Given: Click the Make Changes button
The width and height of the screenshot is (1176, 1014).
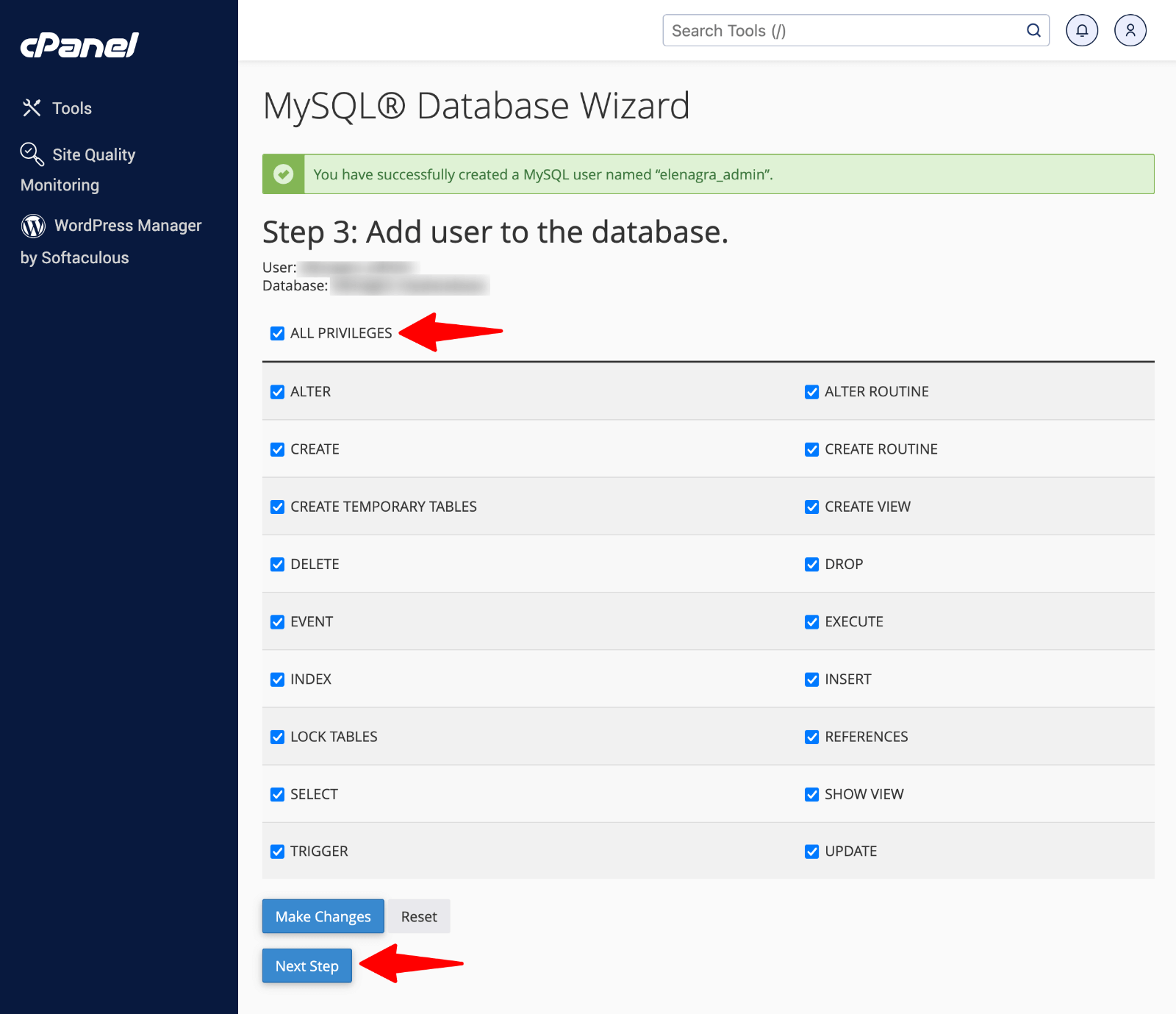Looking at the screenshot, I should point(323,916).
